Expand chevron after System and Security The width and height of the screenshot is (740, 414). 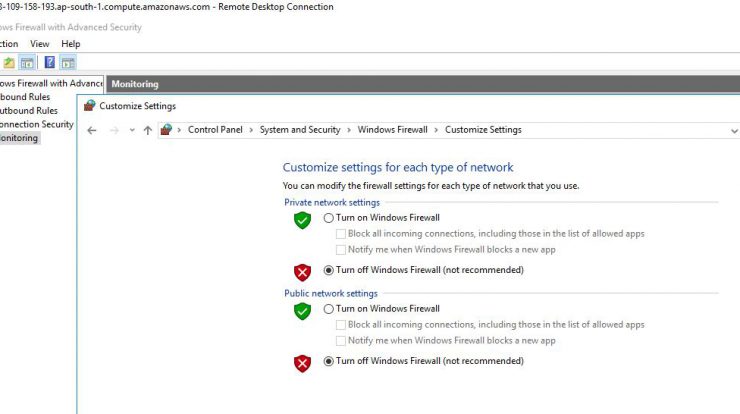(349, 130)
